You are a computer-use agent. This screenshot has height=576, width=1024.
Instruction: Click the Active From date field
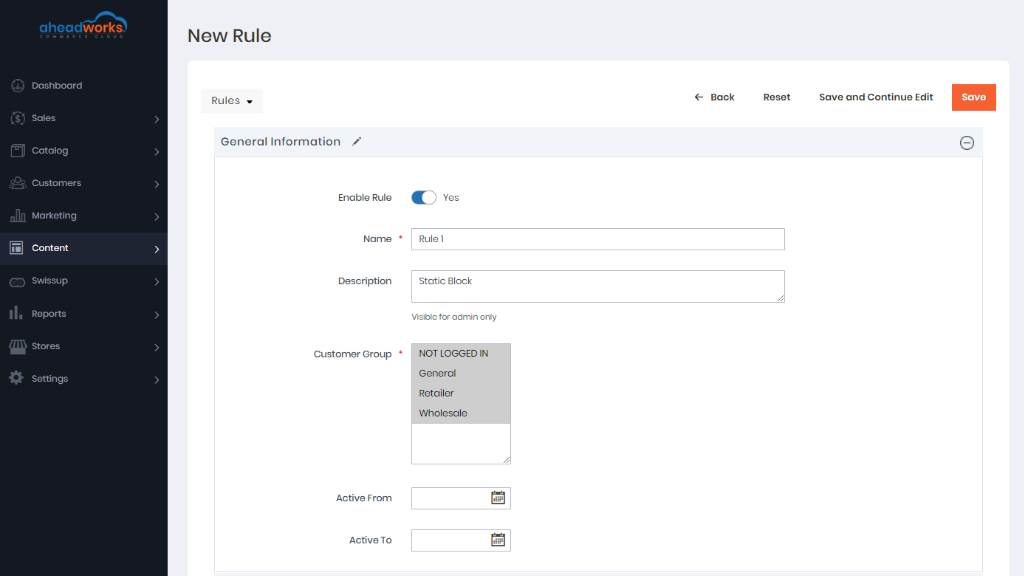[460, 498]
